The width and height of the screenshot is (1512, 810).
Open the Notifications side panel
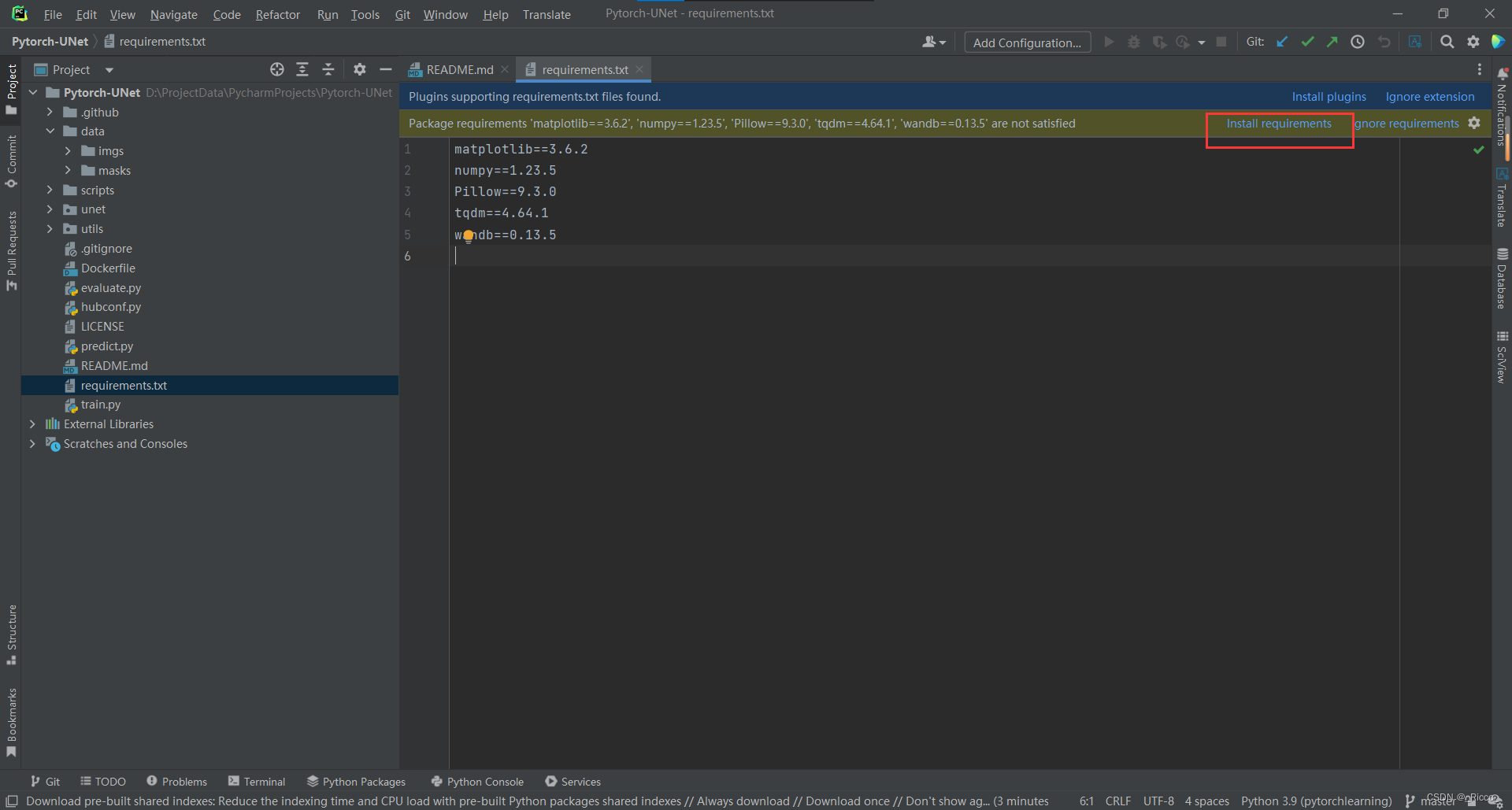click(1502, 107)
